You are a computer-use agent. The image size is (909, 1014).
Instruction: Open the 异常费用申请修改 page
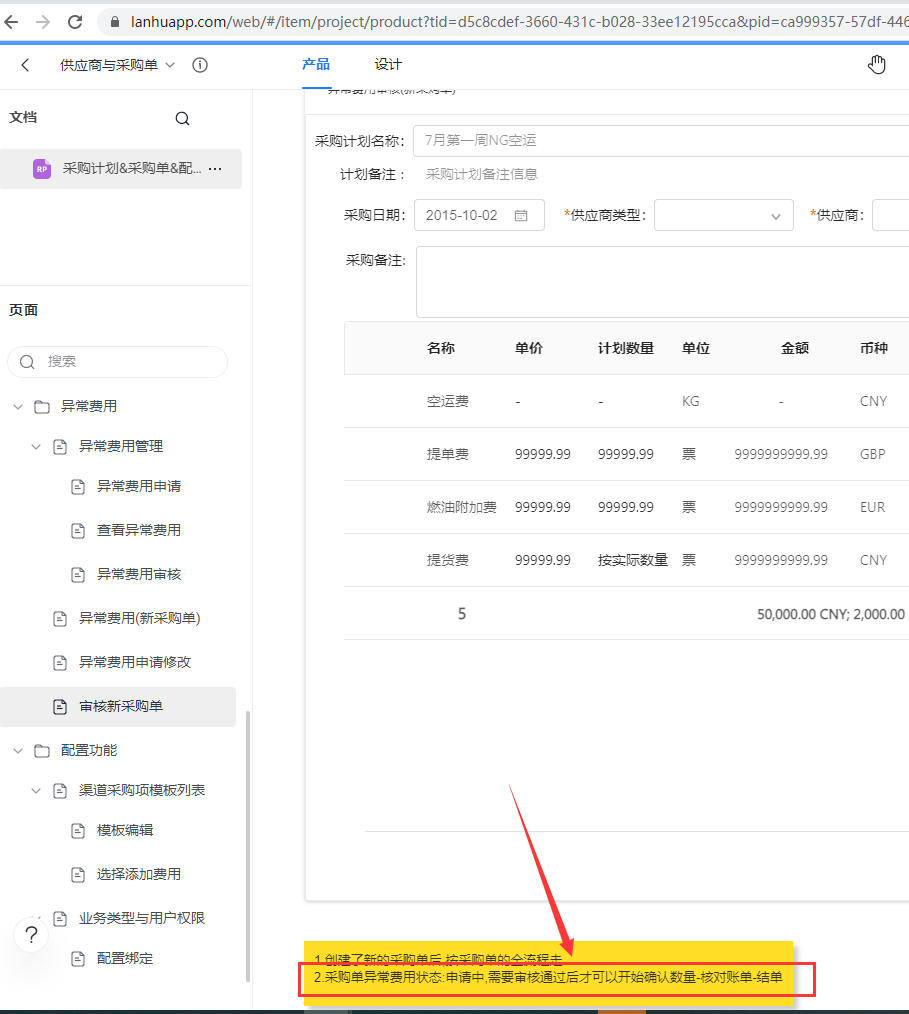(x=134, y=662)
